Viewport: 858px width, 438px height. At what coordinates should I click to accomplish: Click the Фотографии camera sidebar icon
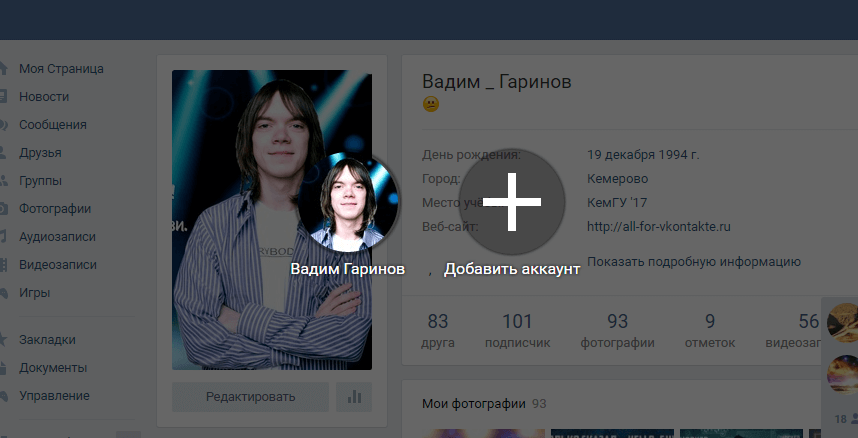3,208
